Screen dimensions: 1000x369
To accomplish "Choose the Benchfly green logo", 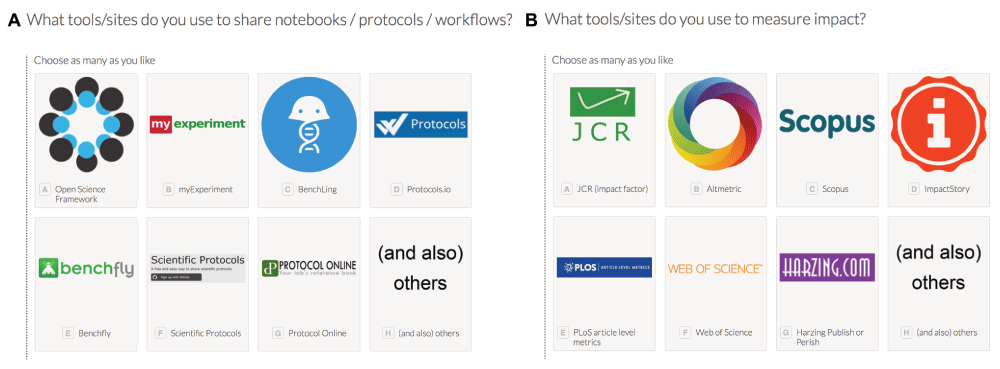I will (86, 268).
